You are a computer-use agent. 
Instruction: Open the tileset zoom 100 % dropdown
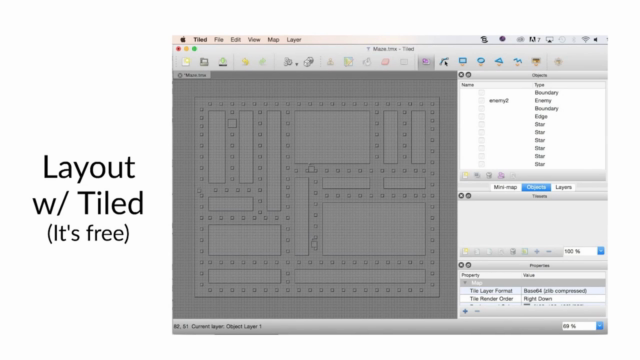coord(600,251)
